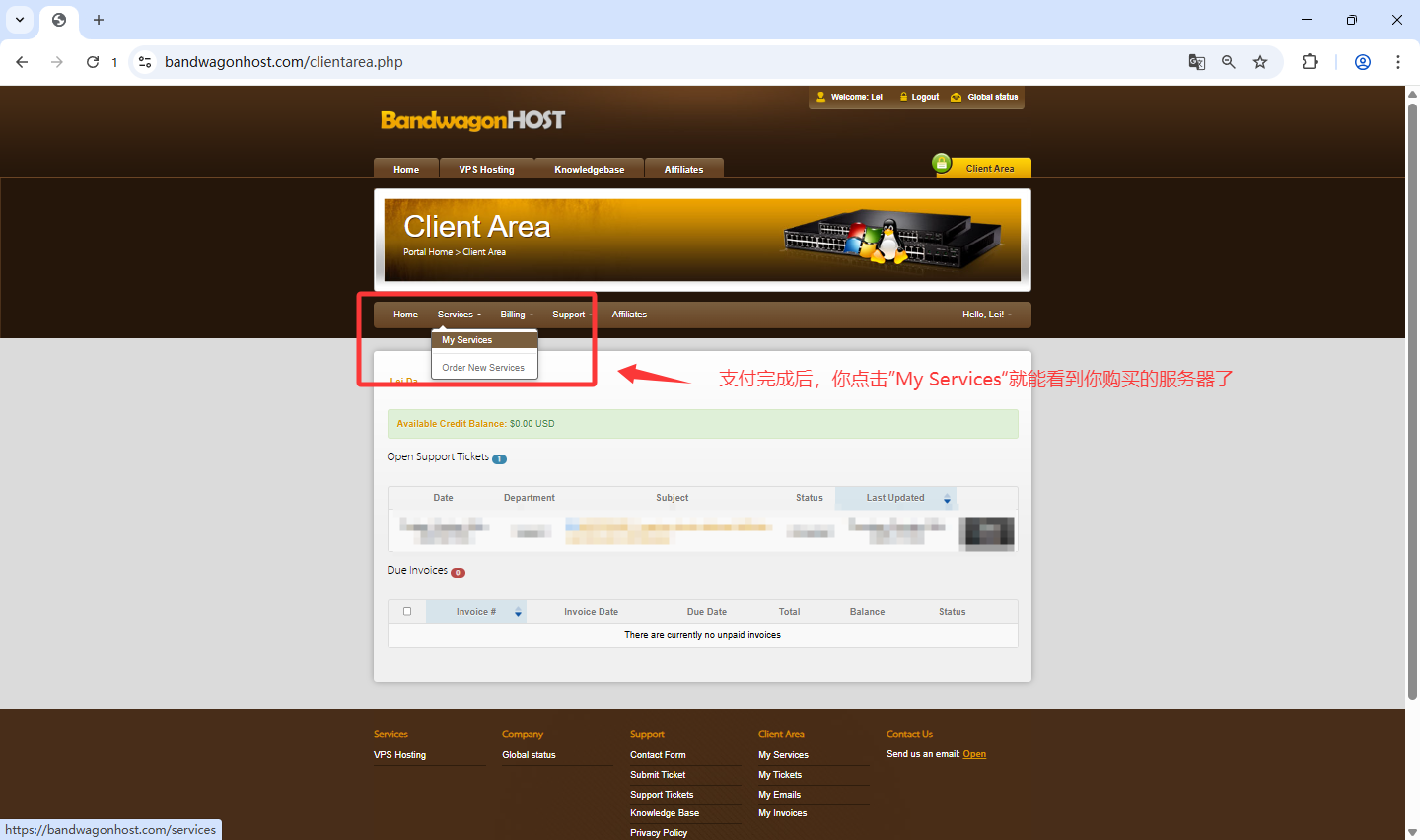Click the site information icon beside URL

click(145, 62)
